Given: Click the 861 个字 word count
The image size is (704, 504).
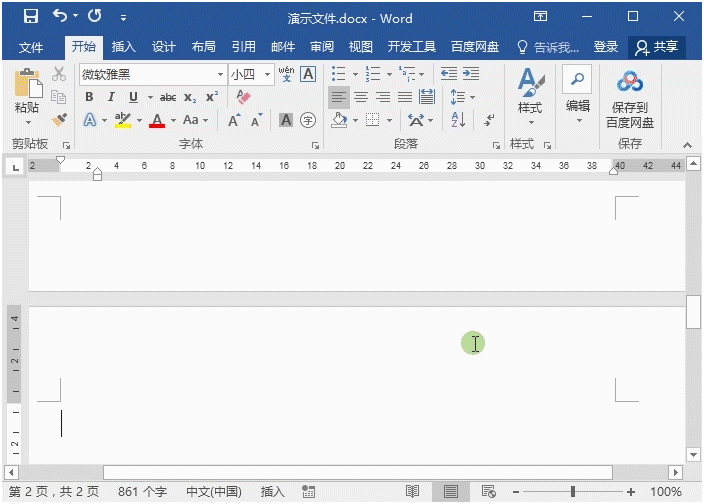Looking at the screenshot, I should pos(142,492).
